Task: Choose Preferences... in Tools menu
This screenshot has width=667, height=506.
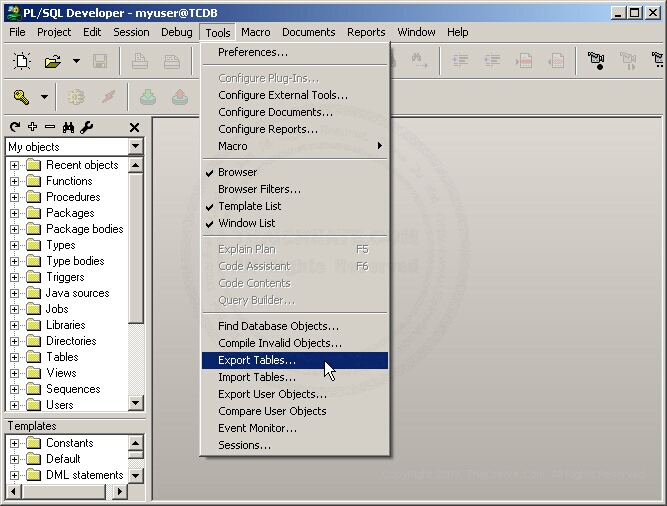Action: click(x=253, y=52)
